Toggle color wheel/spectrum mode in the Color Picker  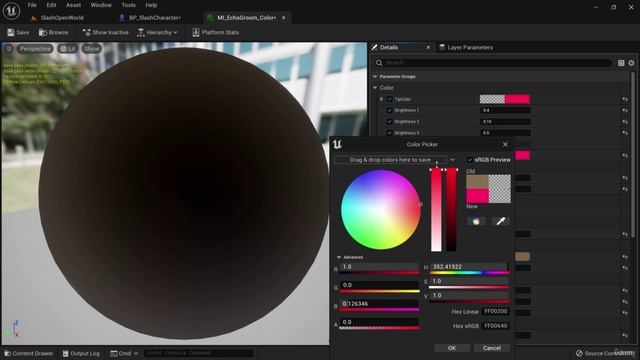[476, 221]
